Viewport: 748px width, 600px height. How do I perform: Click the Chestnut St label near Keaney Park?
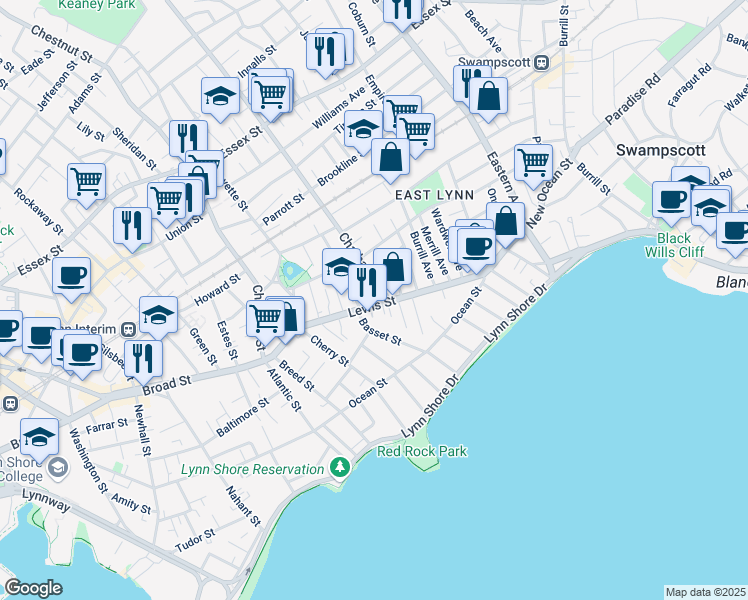coord(62,43)
